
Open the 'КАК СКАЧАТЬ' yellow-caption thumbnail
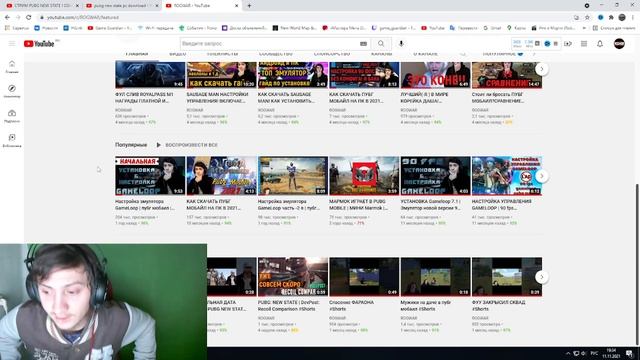tap(221, 75)
